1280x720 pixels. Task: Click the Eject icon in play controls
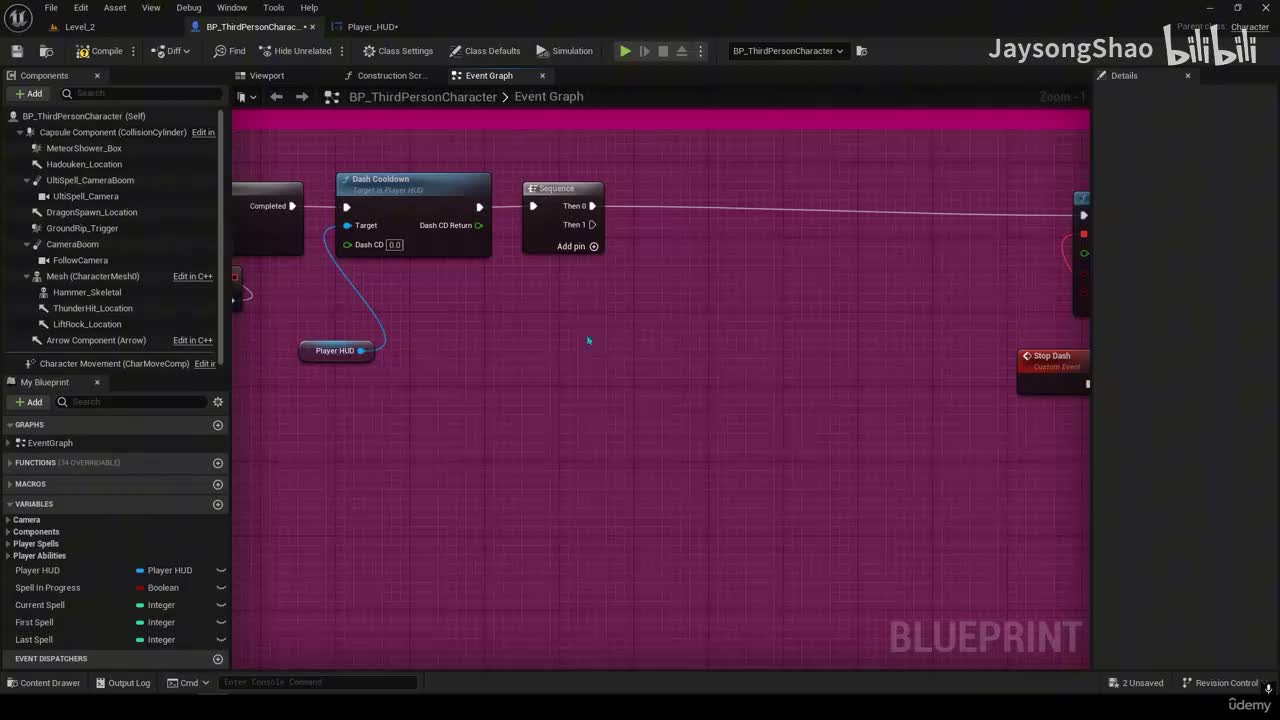point(682,51)
